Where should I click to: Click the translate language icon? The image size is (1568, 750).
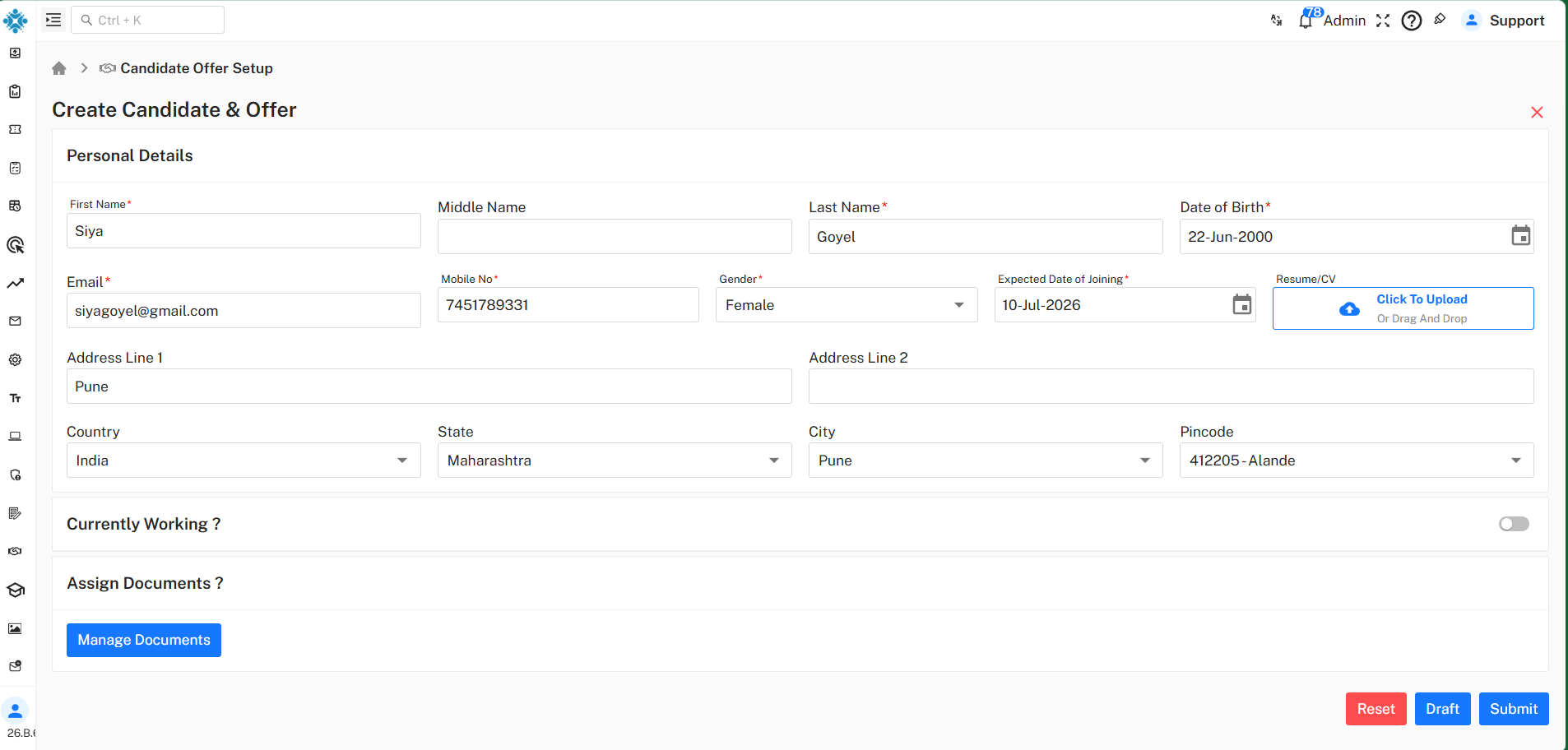(1277, 21)
